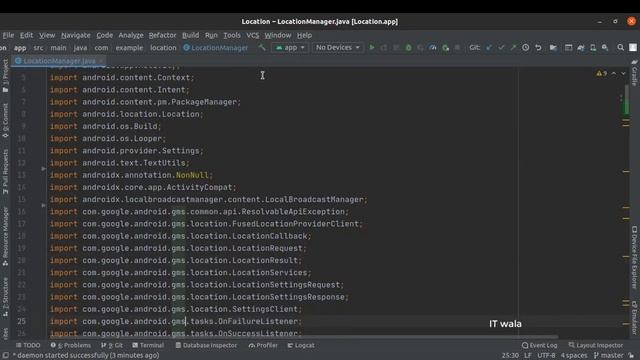This screenshot has height=360, width=640.
Task: Toggle the Project side panel
Action: (5, 76)
